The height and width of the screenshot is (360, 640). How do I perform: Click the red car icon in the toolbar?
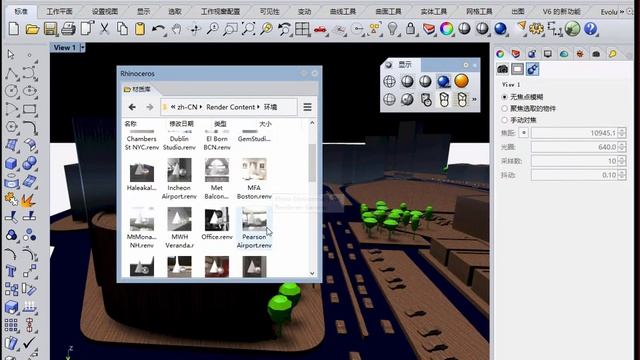tap(320, 29)
